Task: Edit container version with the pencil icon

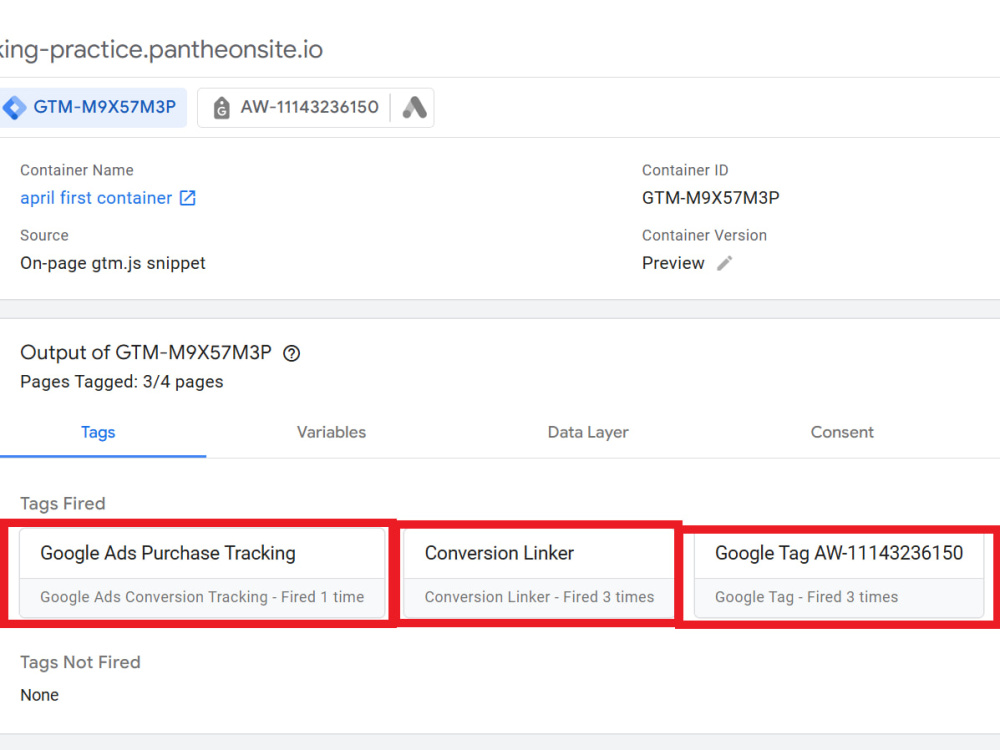Action: (x=724, y=263)
